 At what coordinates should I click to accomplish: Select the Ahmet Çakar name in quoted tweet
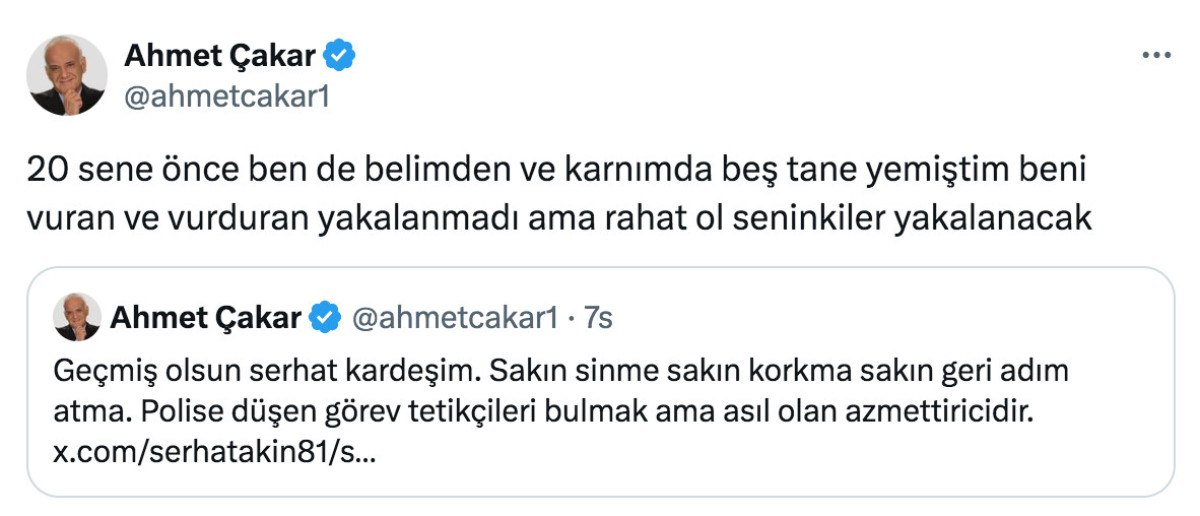[205, 318]
